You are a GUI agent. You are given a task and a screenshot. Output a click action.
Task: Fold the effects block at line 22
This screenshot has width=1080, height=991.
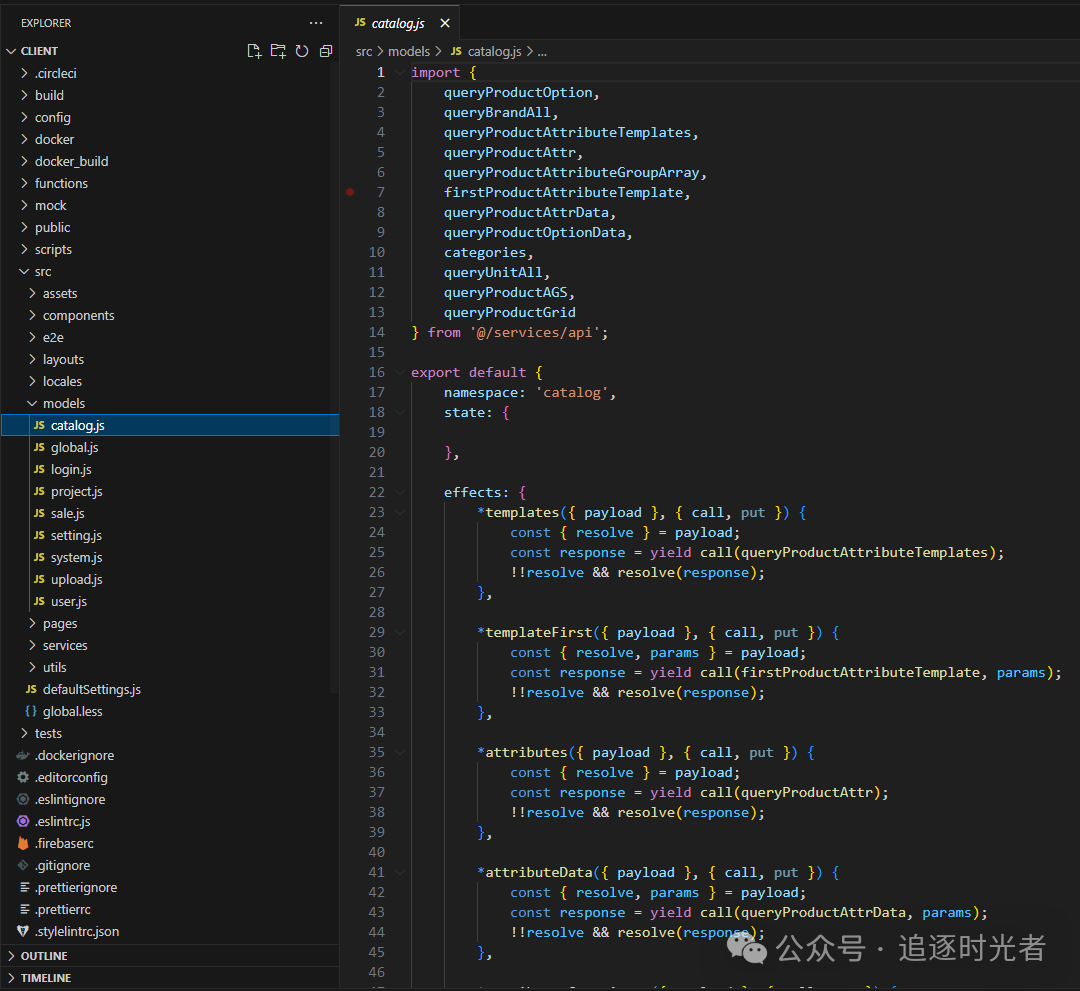[400, 493]
